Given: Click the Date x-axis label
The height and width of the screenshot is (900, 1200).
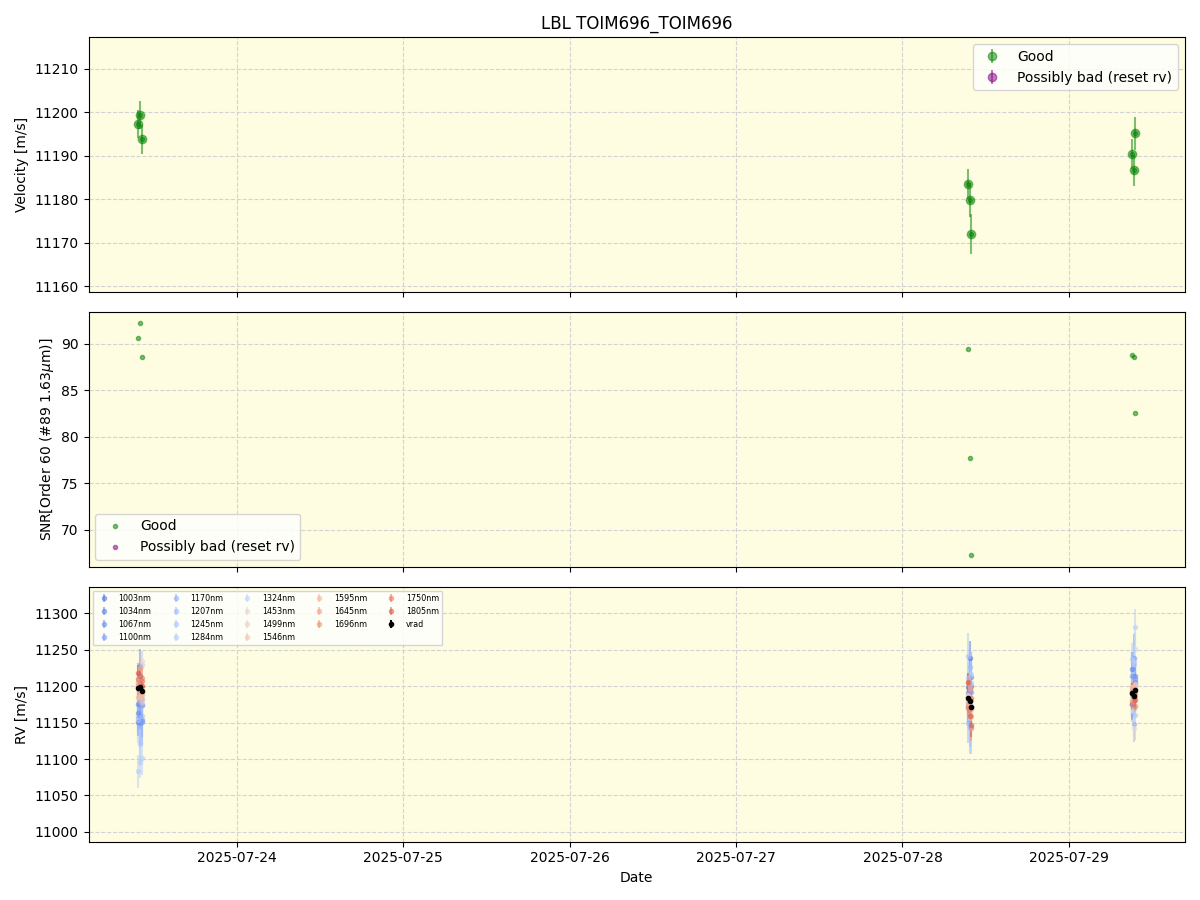Looking at the screenshot, I should [x=636, y=877].
